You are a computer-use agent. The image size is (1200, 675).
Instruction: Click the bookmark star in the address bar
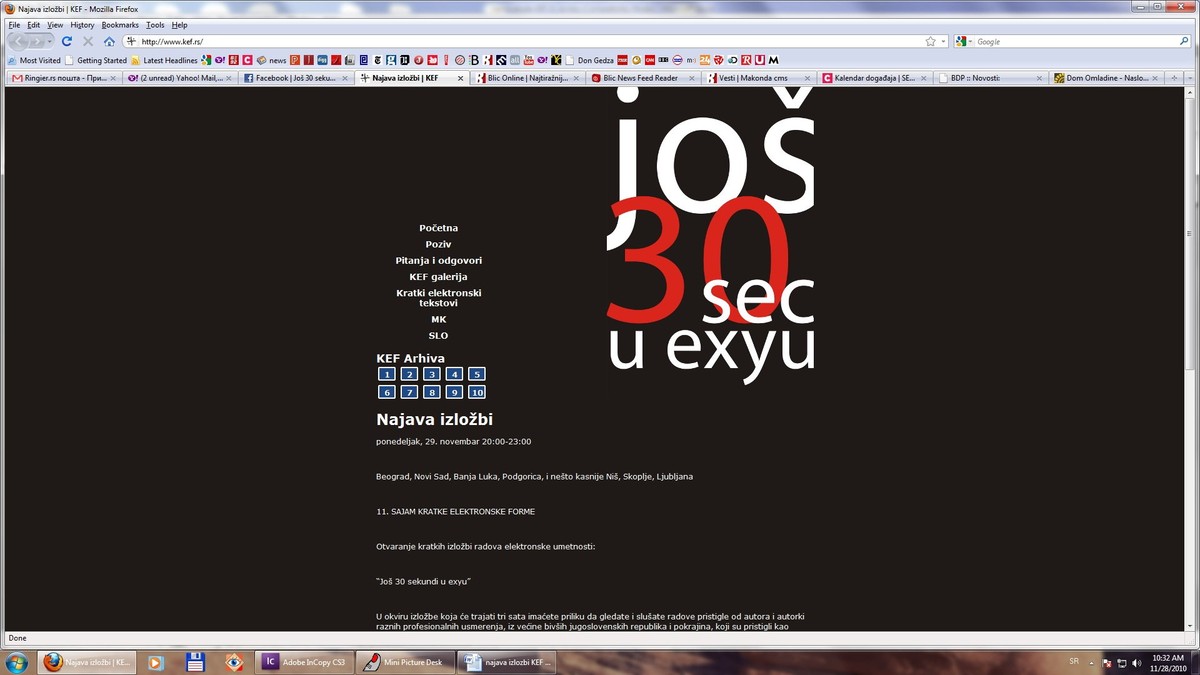tap(931, 41)
